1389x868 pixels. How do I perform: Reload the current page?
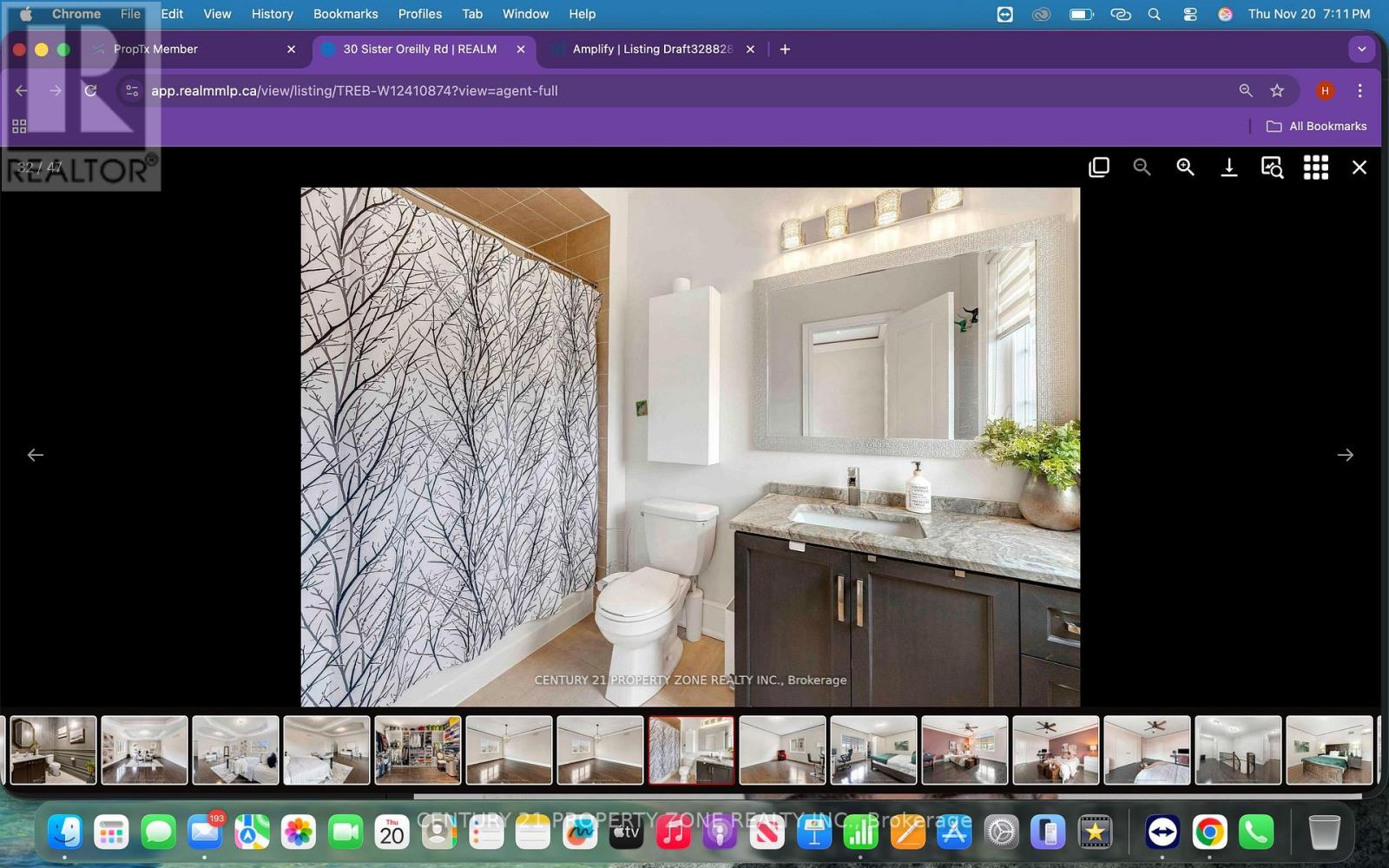pos(90,91)
